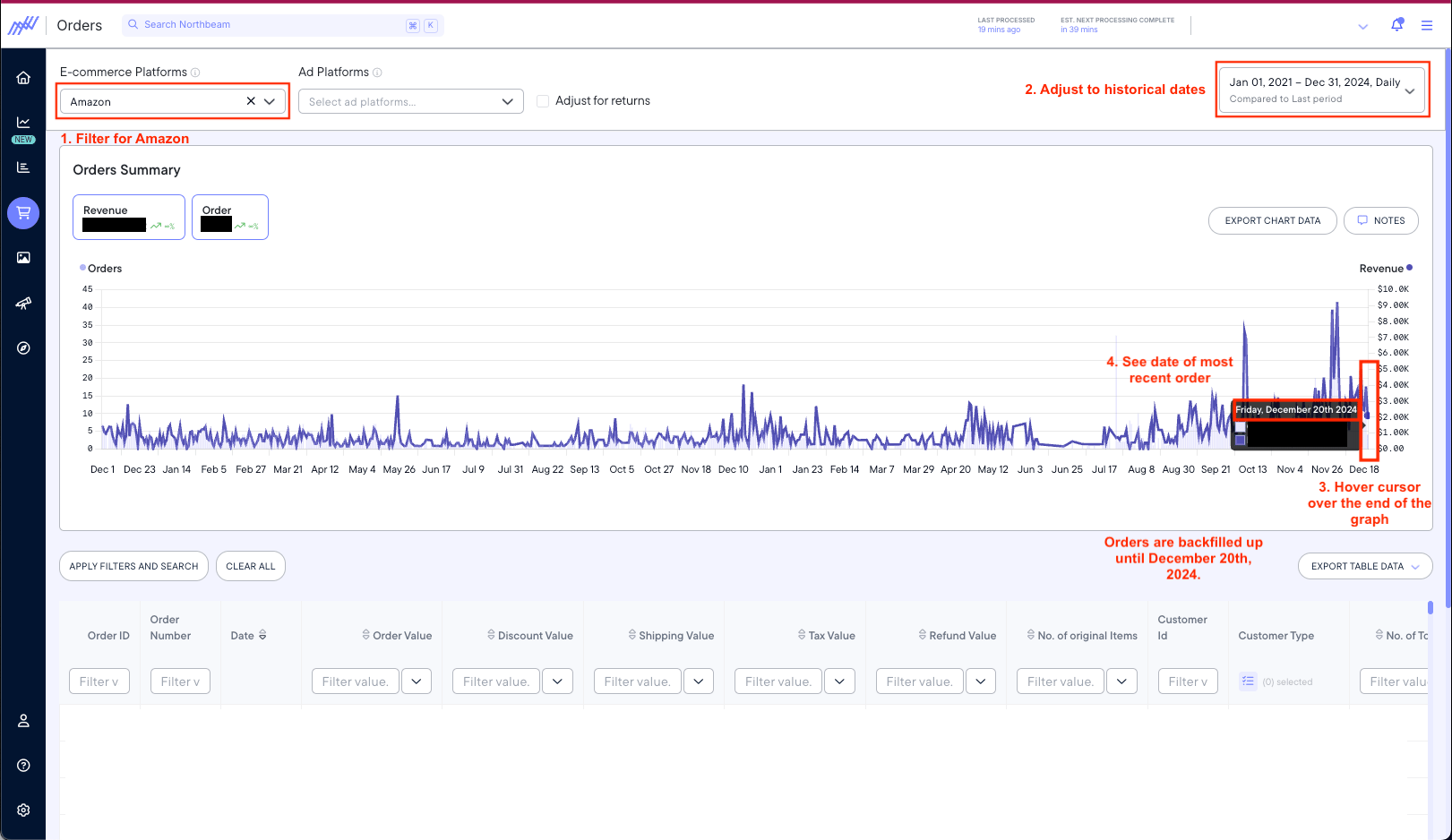Open Customer Type selected filter

coord(1277,681)
